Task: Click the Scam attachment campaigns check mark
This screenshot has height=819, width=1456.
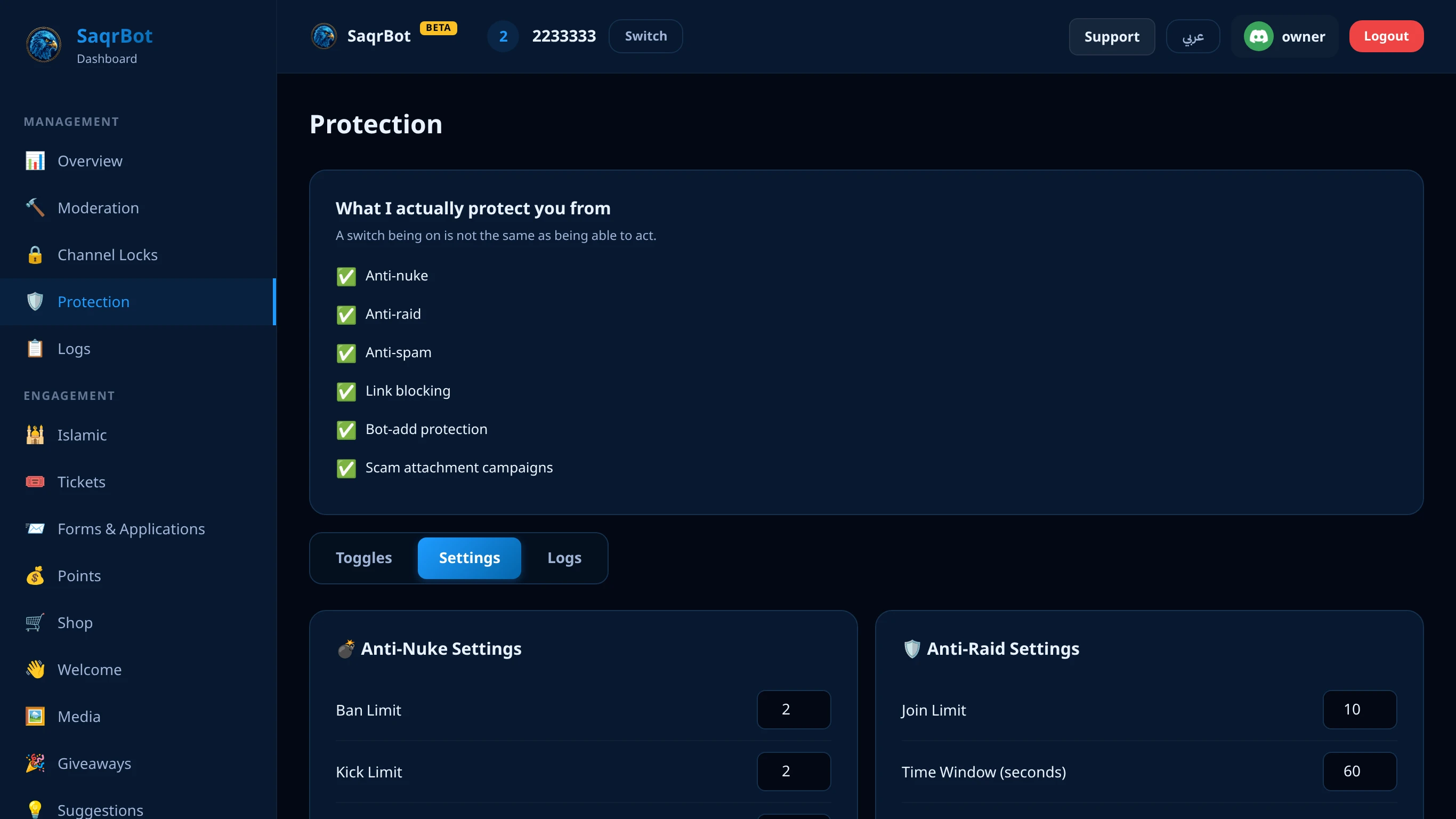Action: tap(346, 469)
